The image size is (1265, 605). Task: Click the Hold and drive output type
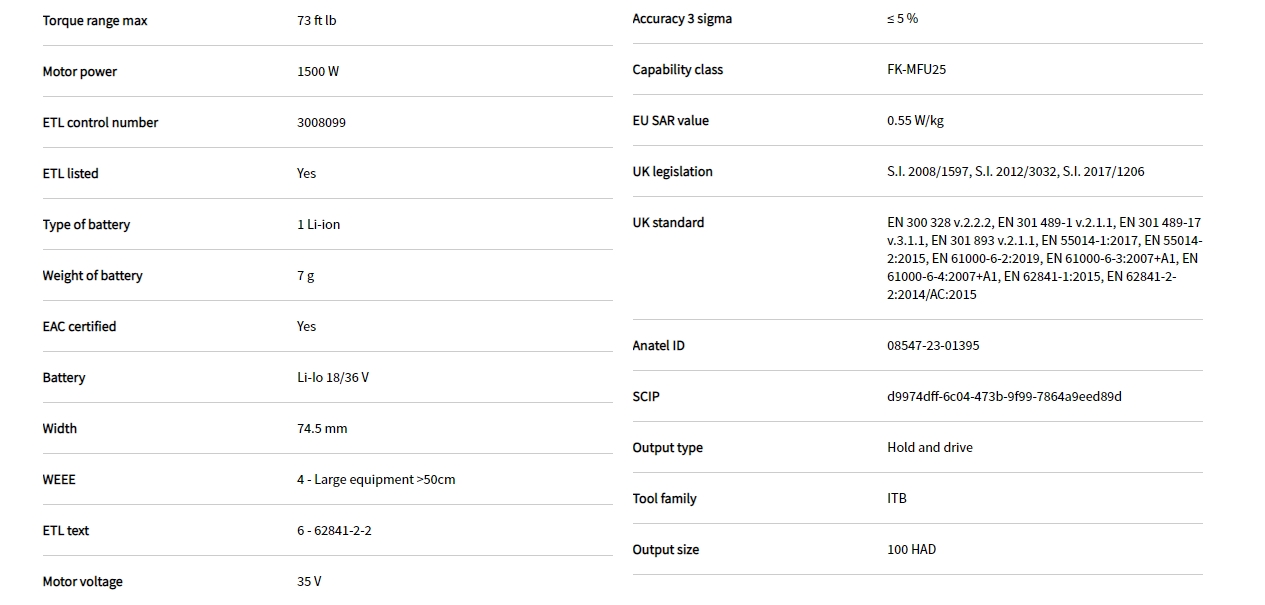point(929,448)
